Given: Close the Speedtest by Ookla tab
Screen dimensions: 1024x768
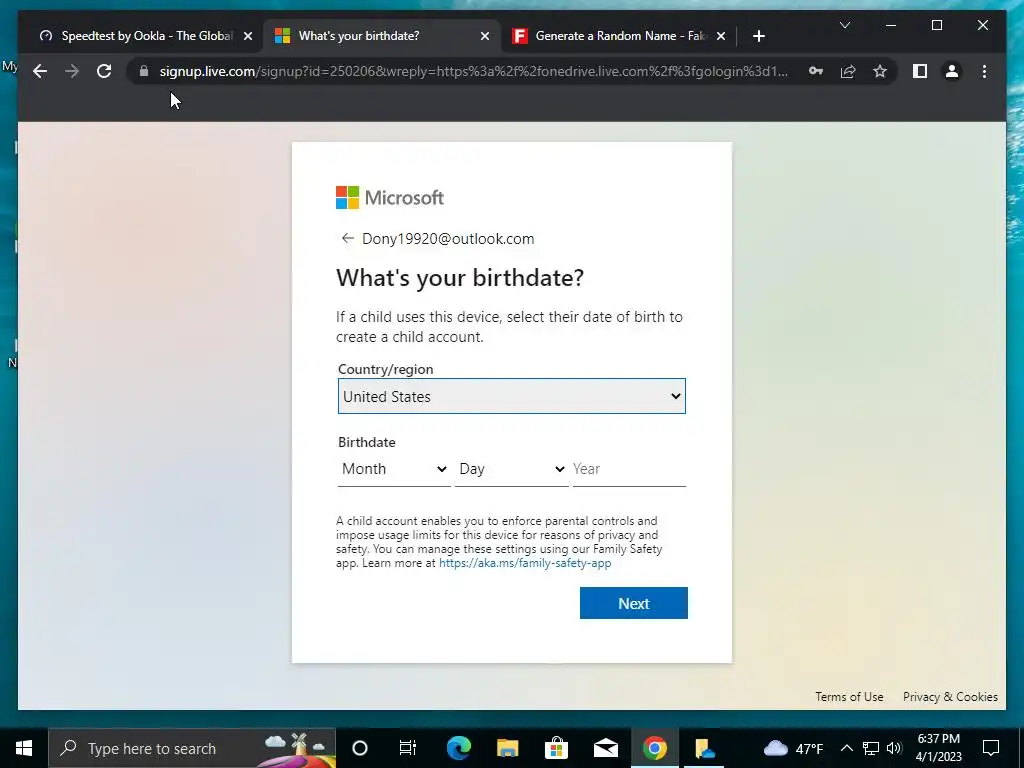Looking at the screenshot, I should (x=248, y=36).
